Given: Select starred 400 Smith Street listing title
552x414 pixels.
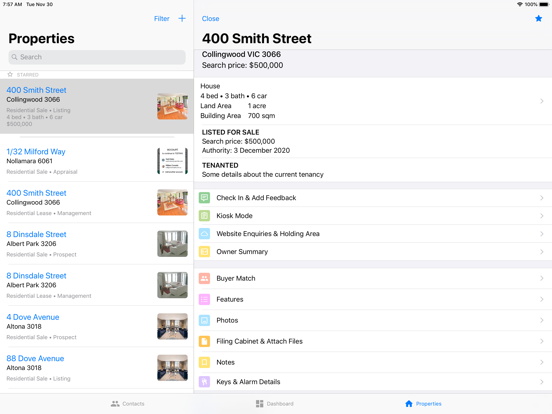Looking at the screenshot, I should 36,90.
